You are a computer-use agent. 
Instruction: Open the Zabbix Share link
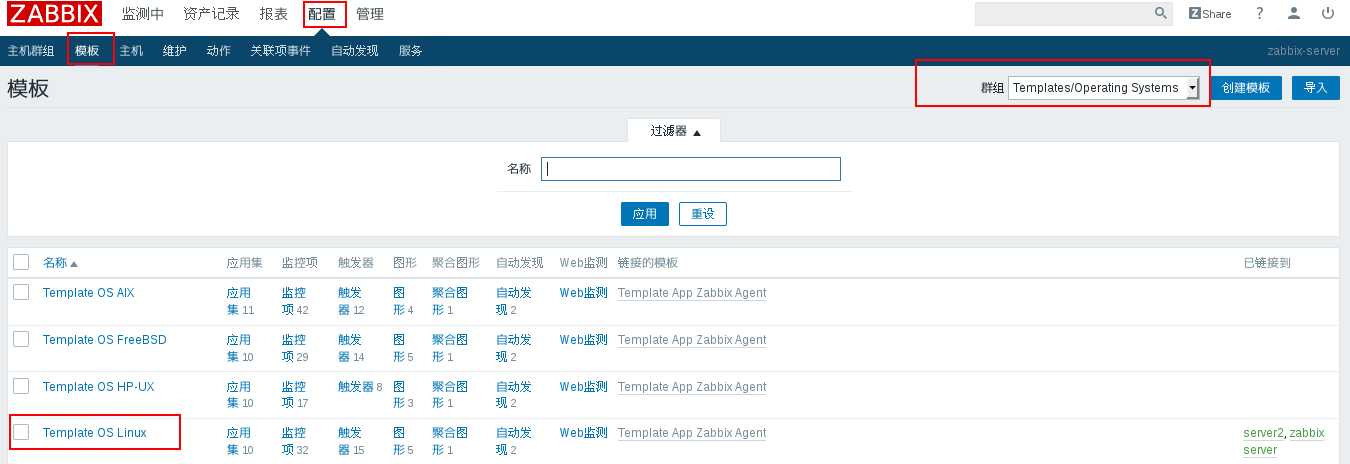(x=1210, y=14)
